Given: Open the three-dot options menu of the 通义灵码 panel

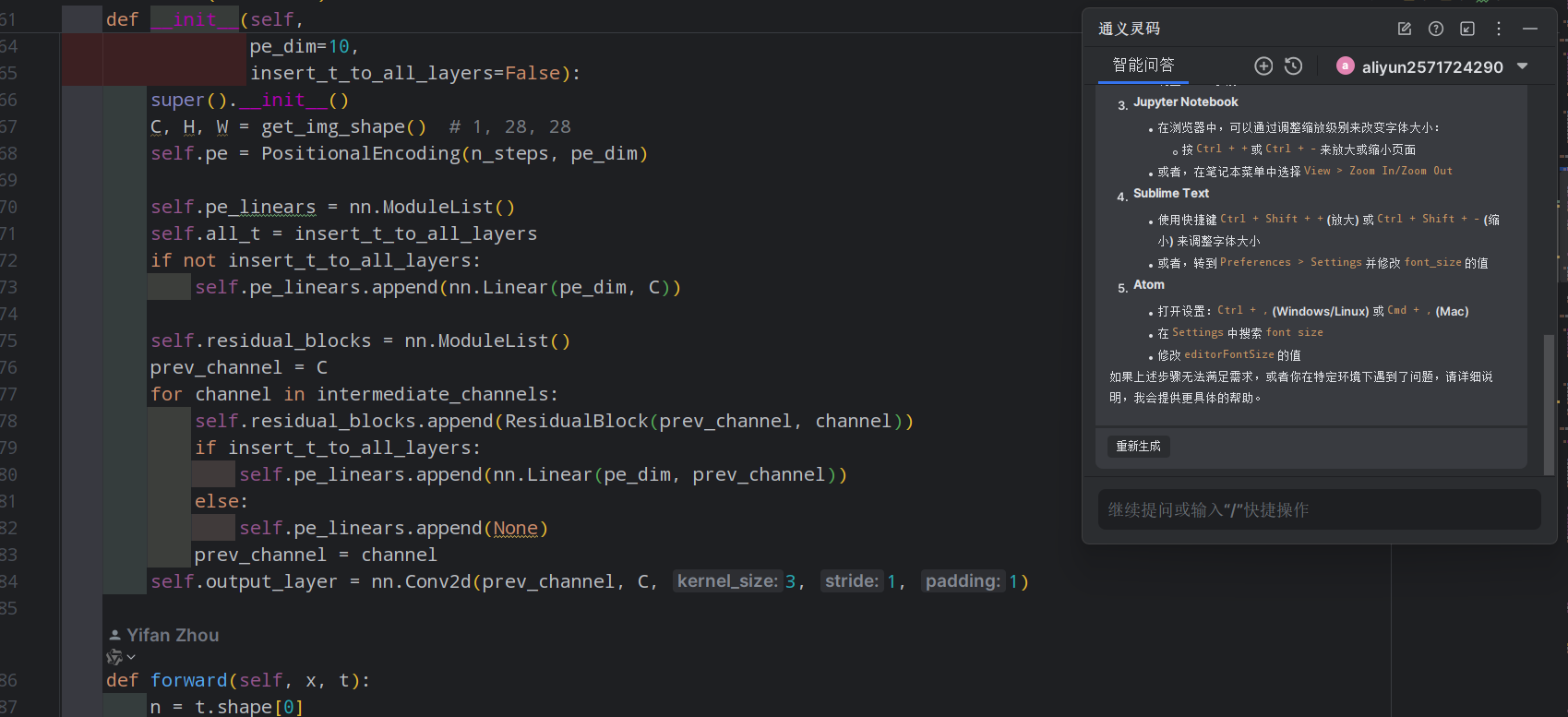Looking at the screenshot, I should pyautogui.click(x=1499, y=29).
